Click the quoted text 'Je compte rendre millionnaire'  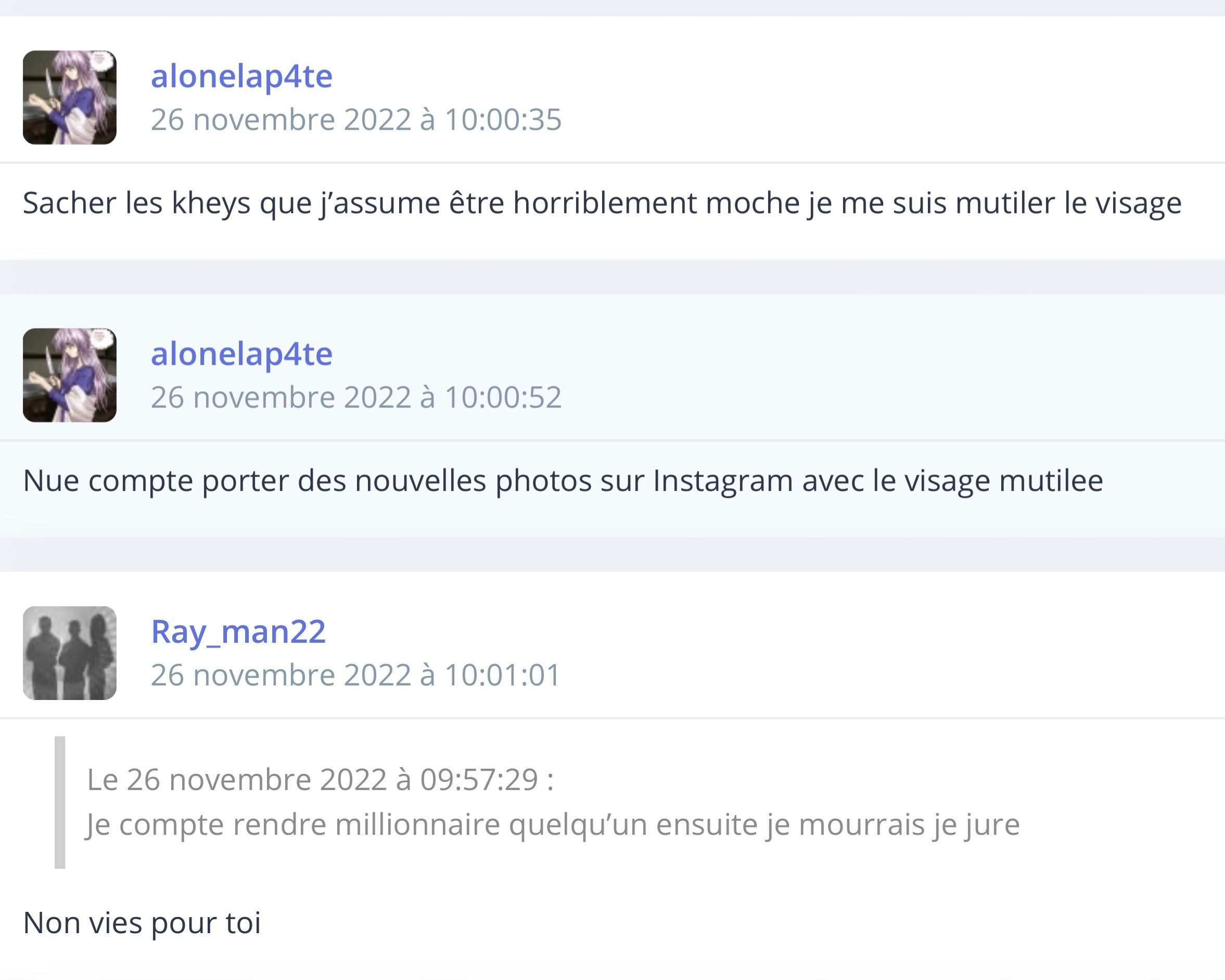552,824
